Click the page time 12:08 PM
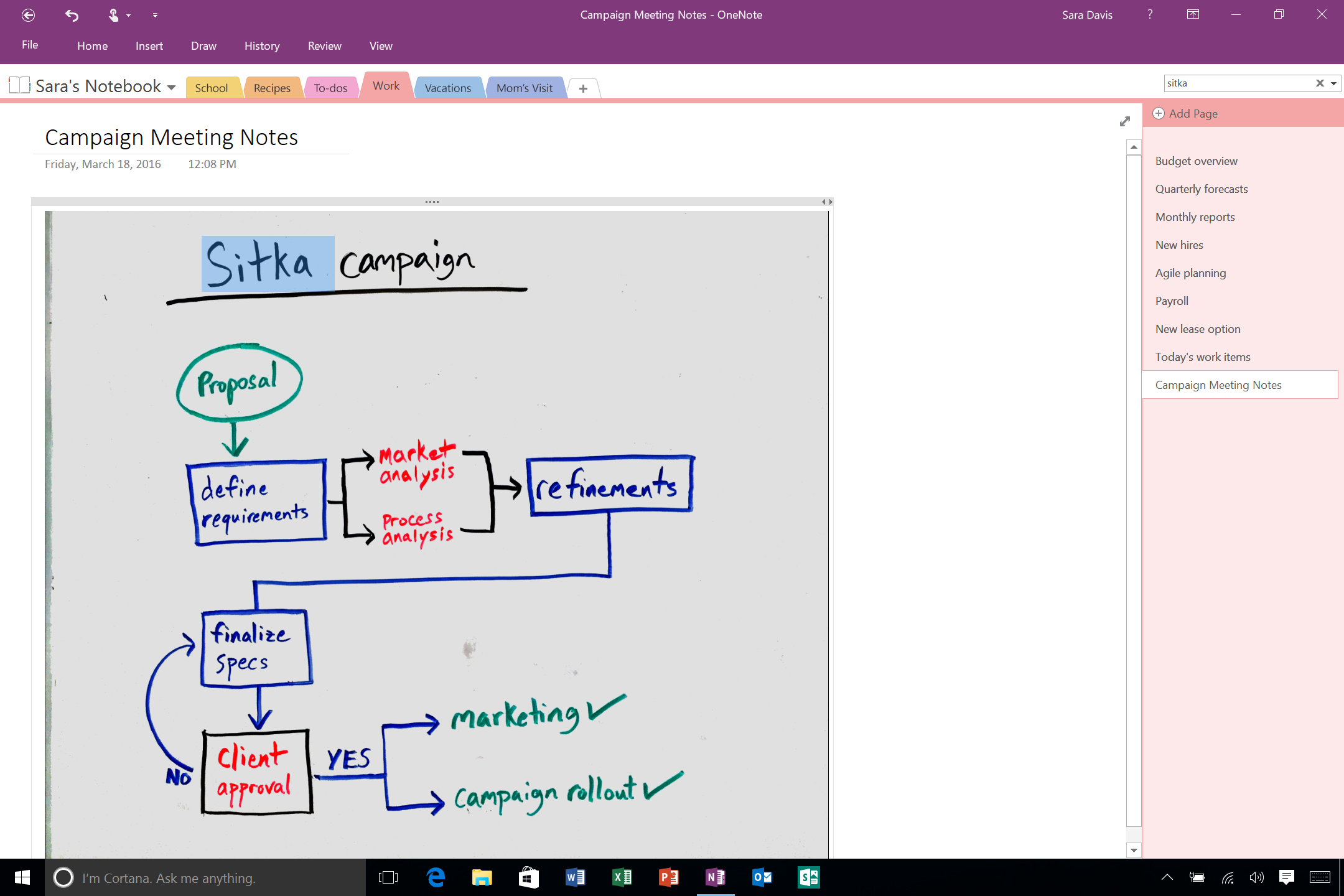Screen dimensions: 1344x896 point(212,164)
